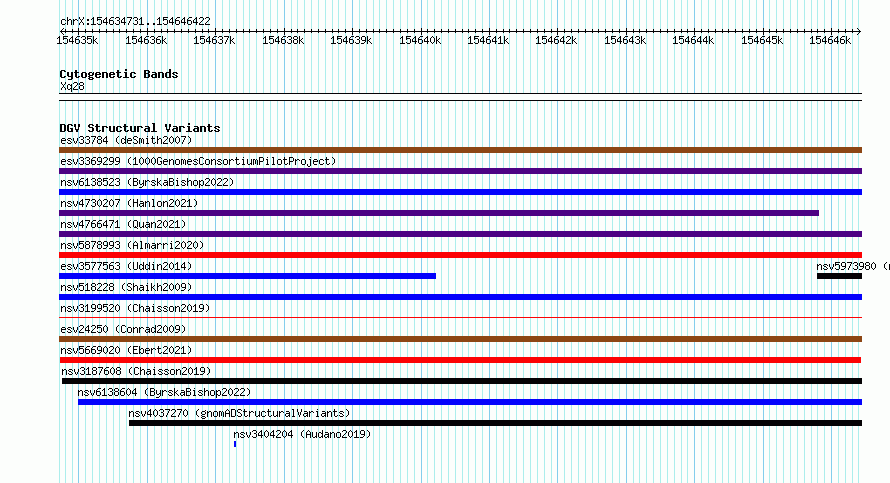Click the 154635k ruler tick label
Viewport: 890px width, 483px height.
point(77,40)
